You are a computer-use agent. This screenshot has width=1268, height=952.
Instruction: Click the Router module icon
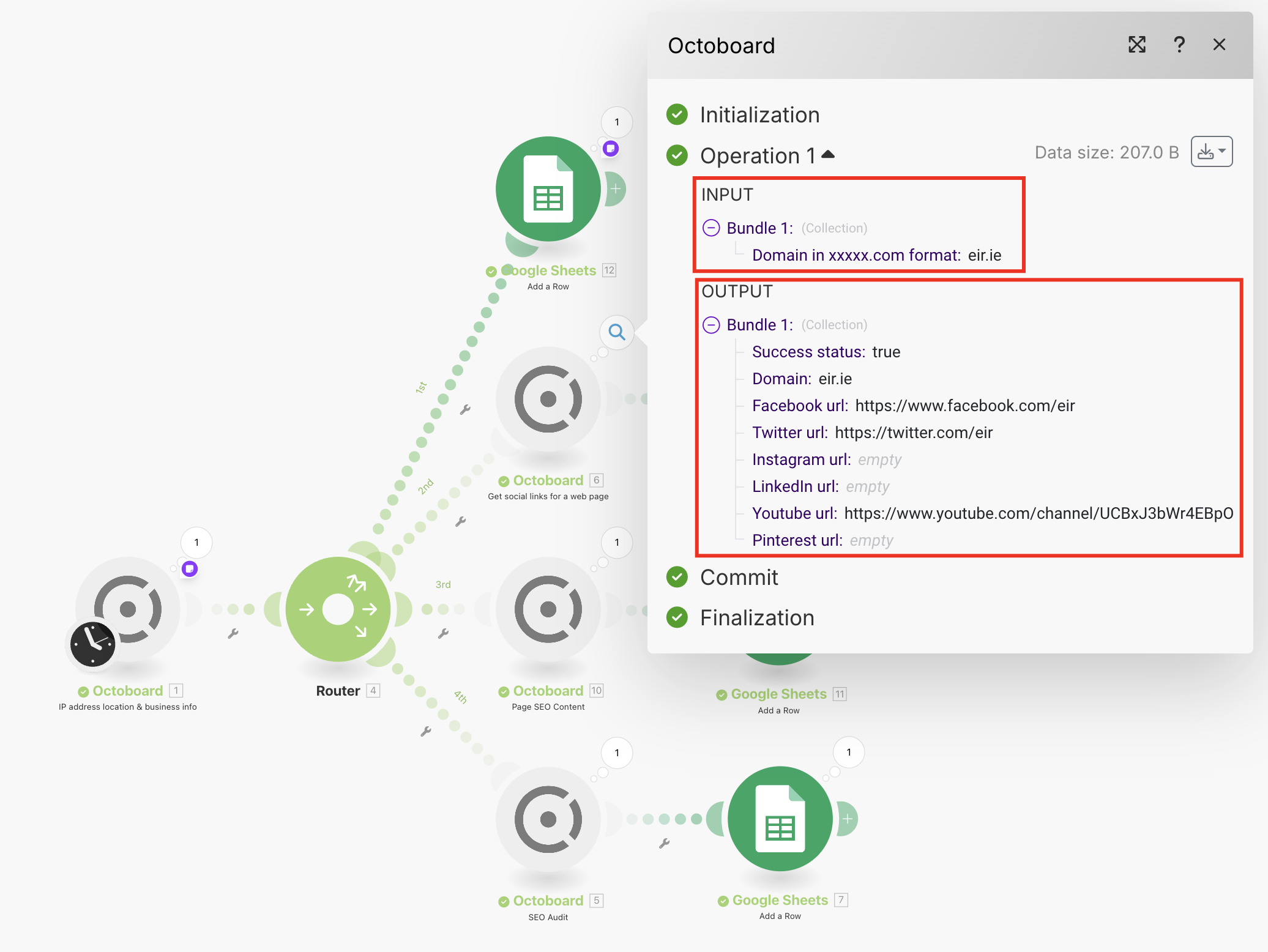tap(338, 609)
